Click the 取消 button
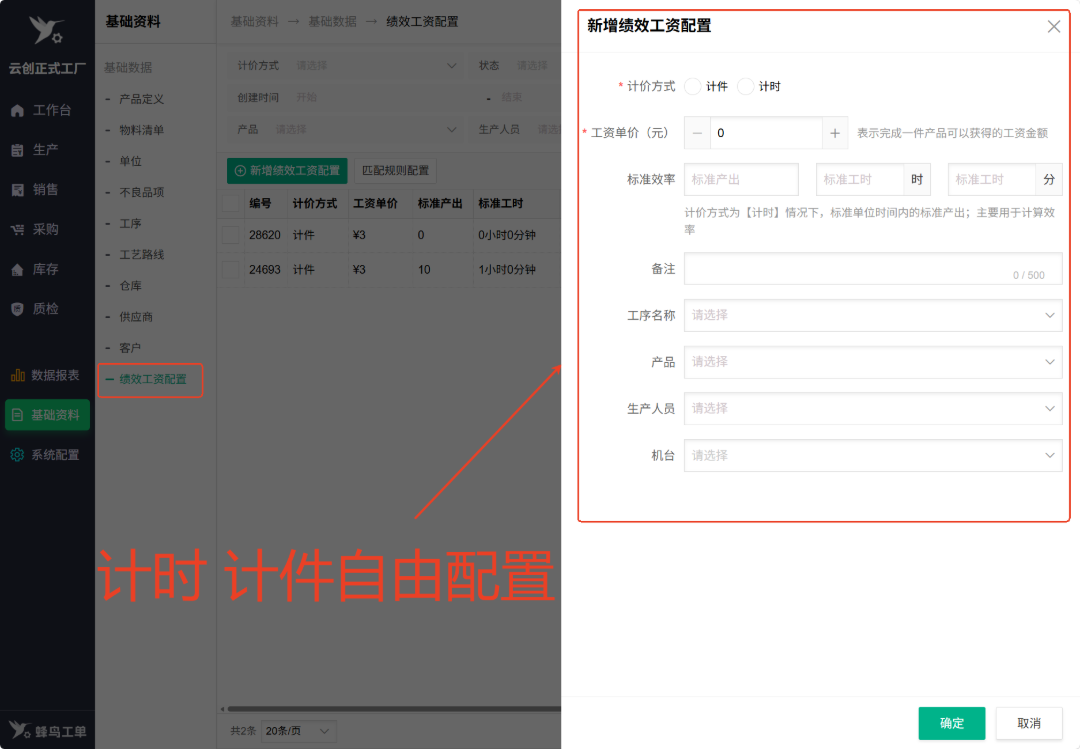The image size is (1080, 749). [x=1028, y=723]
